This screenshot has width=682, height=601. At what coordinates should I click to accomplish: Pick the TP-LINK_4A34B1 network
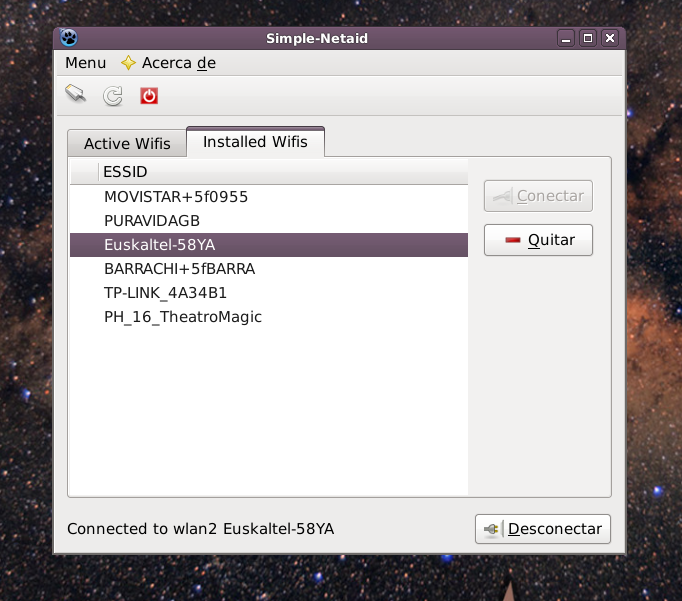coord(165,293)
